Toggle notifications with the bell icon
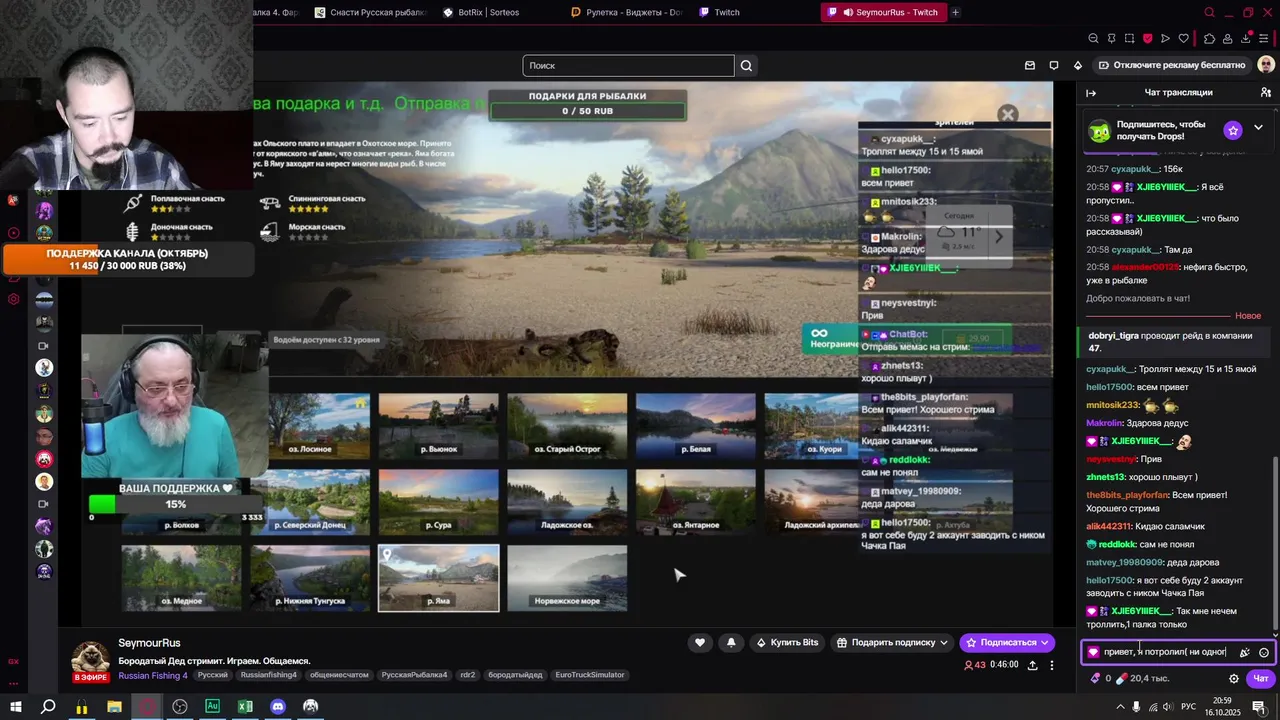 pyautogui.click(x=731, y=643)
